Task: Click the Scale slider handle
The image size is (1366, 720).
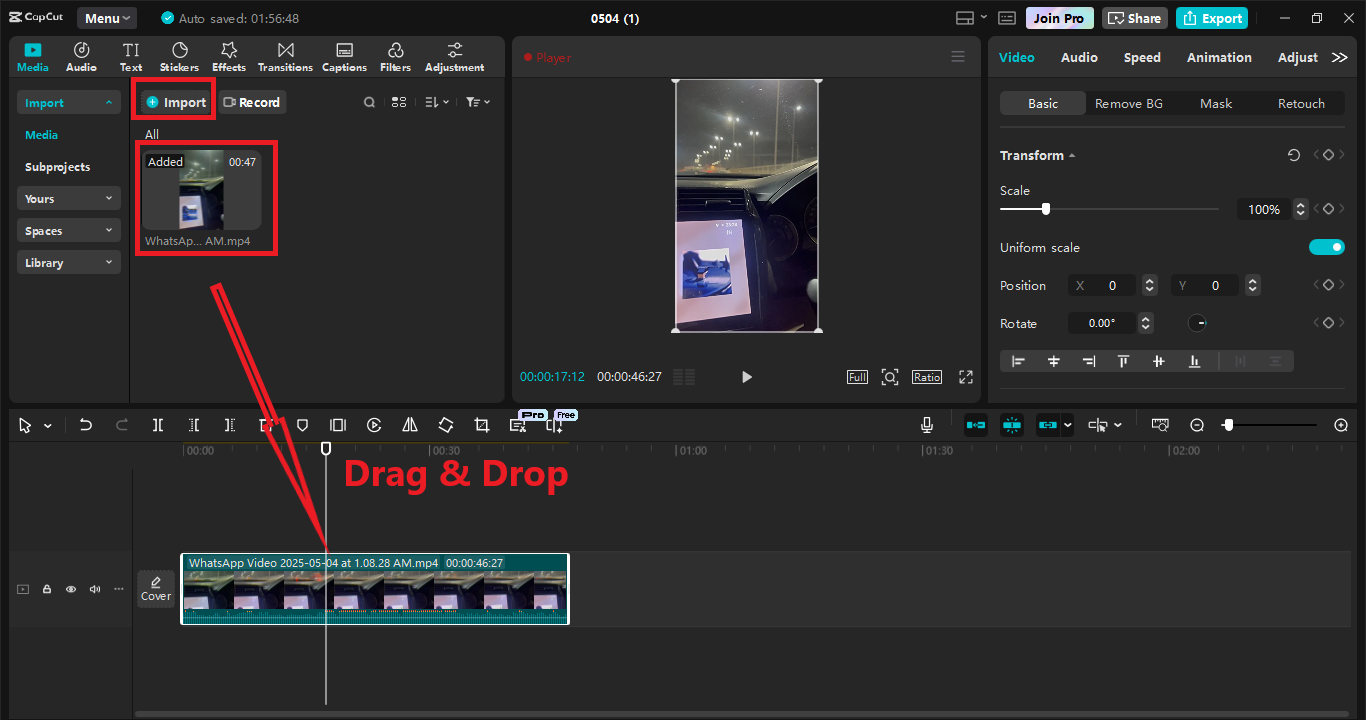Action: click(1045, 209)
